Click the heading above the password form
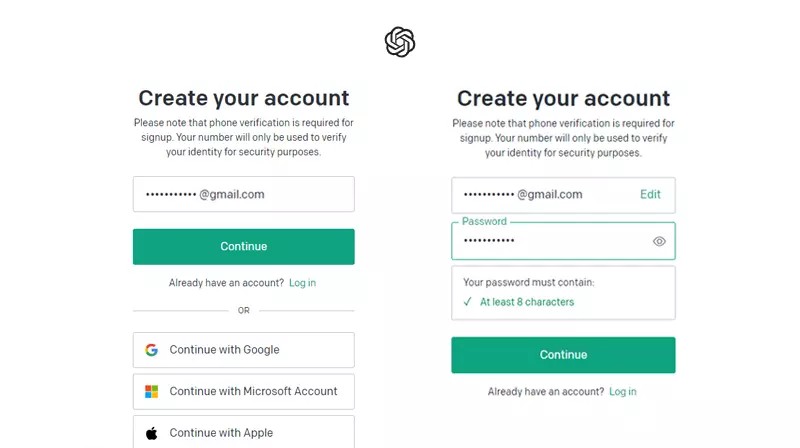Screen dimensions: 800x448 click(x=563, y=99)
